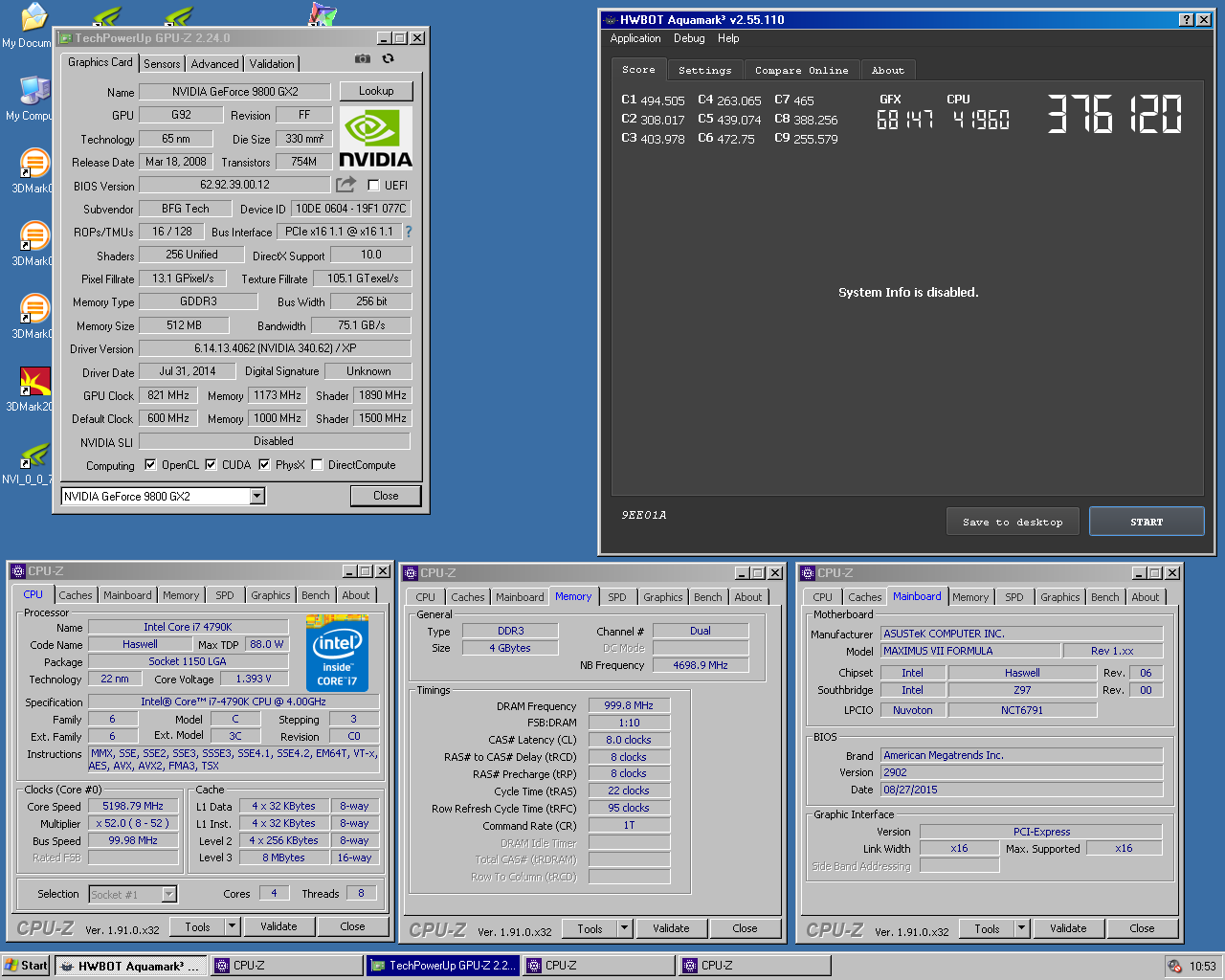This screenshot has width=1225, height=980.
Task: Click the HWBOT Aquamark taskbar button
Action: tap(129, 966)
